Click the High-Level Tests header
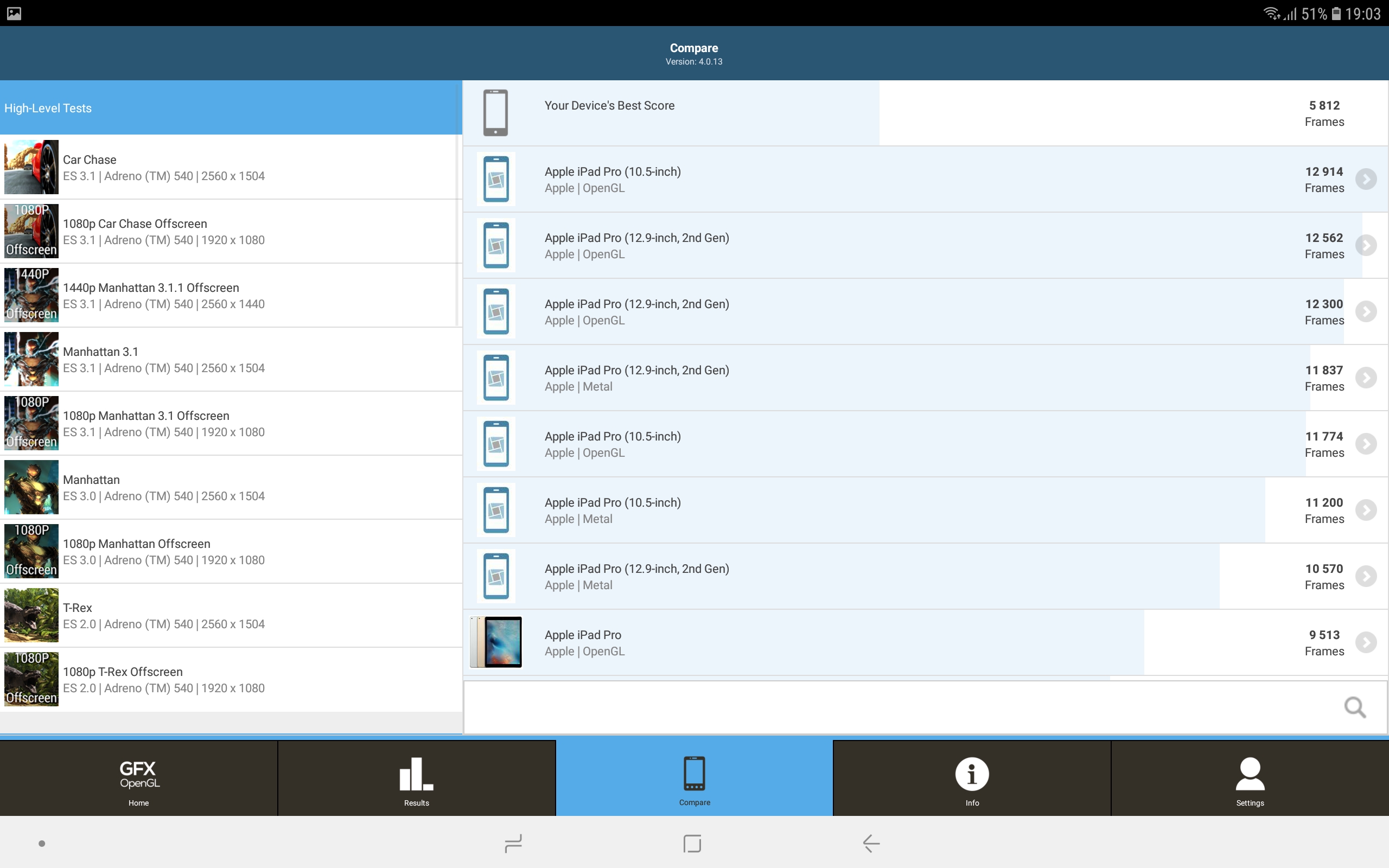Image resolution: width=1389 pixels, height=868 pixels. coord(231,108)
